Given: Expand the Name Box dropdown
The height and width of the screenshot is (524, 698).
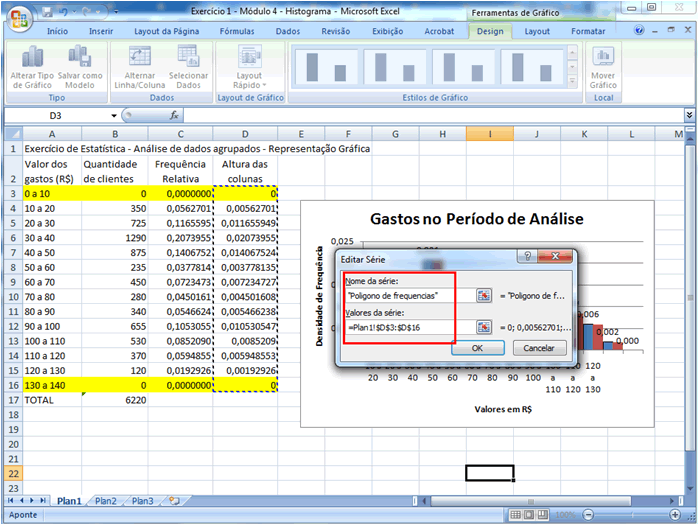Looking at the screenshot, I should click(x=114, y=116).
